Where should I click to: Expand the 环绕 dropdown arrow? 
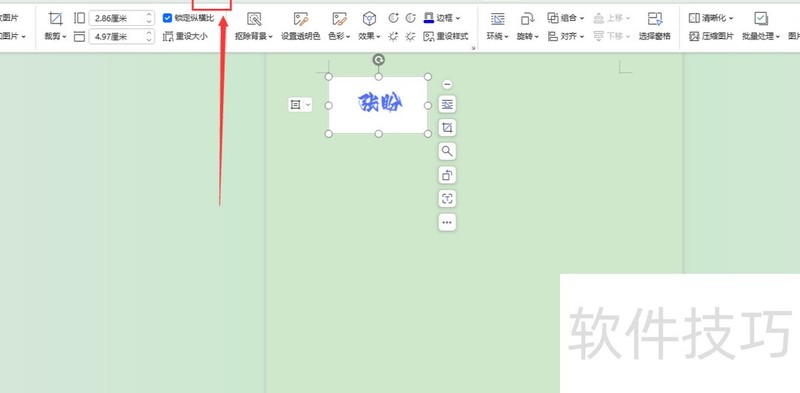tap(507, 37)
